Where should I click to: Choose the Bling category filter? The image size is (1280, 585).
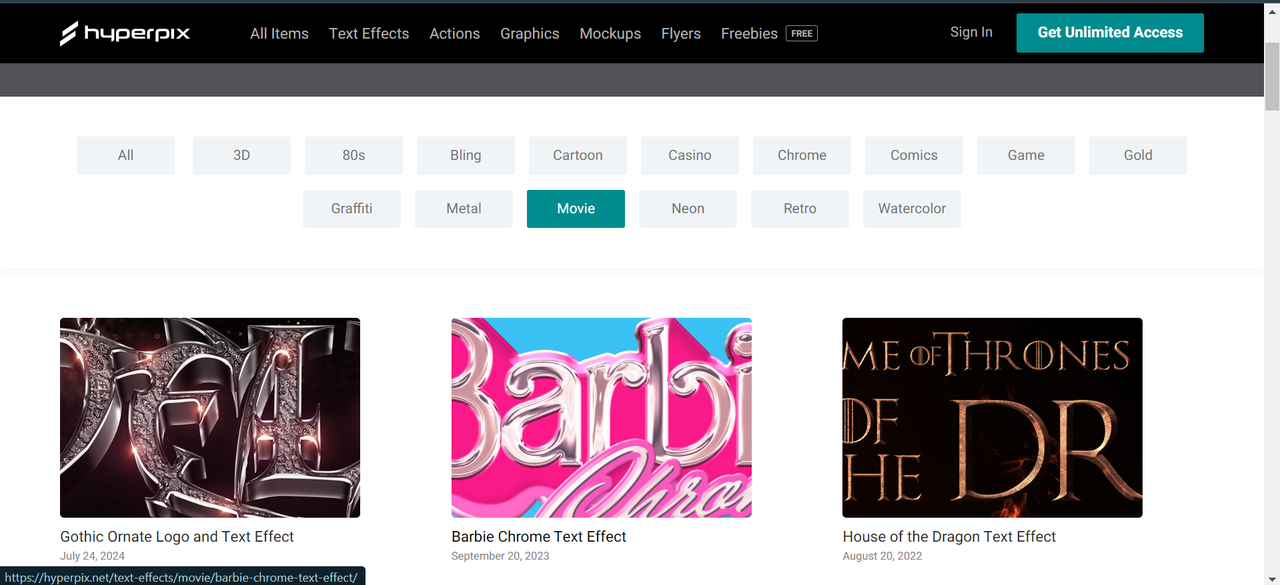point(466,155)
